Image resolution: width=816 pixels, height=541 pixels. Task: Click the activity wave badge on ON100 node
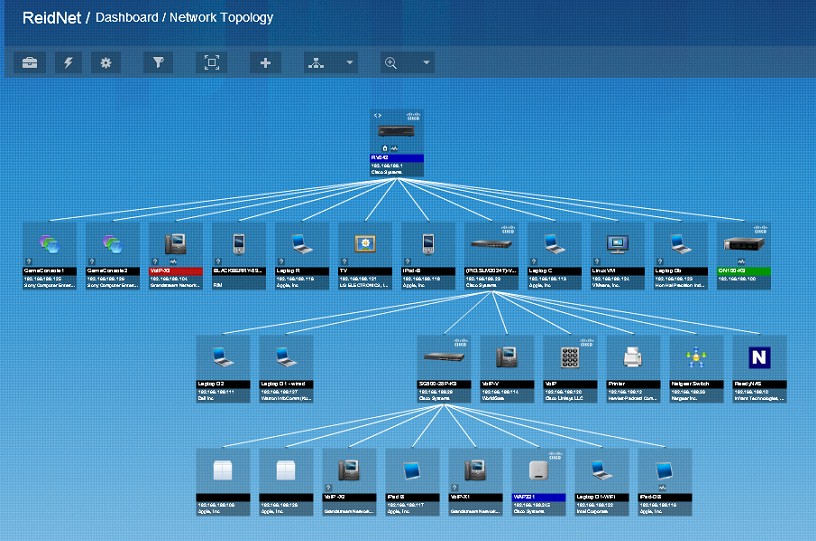[741, 262]
